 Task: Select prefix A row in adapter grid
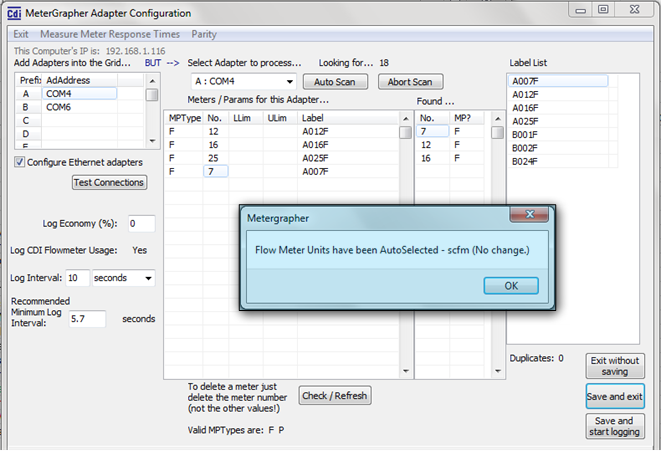pos(26,94)
